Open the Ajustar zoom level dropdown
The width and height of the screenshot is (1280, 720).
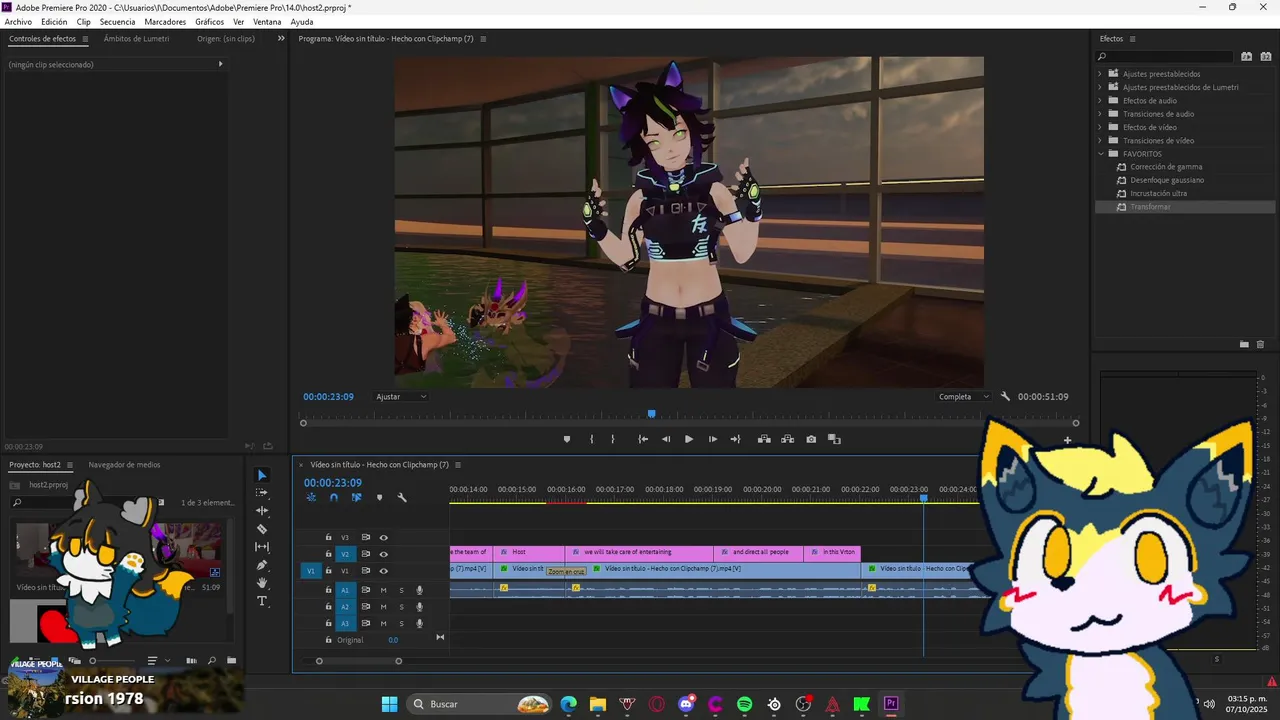(401, 397)
